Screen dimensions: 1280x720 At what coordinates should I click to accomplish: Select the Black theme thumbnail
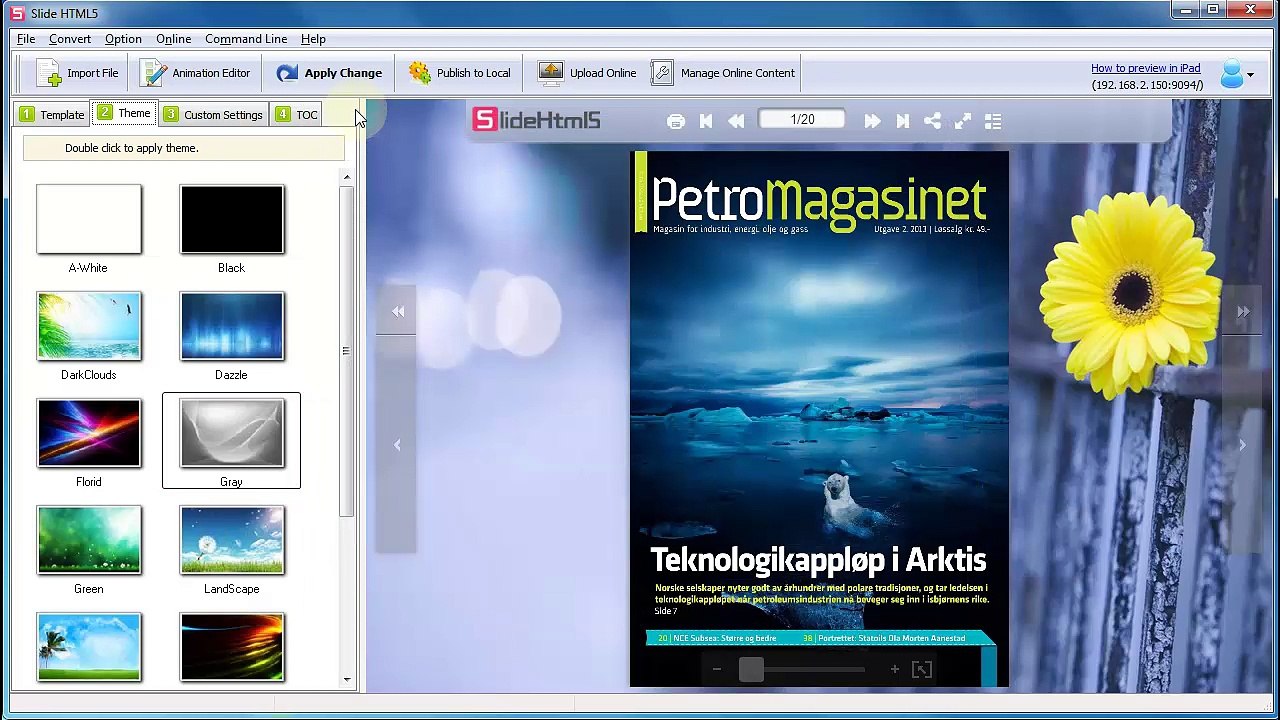click(x=232, y=219)
